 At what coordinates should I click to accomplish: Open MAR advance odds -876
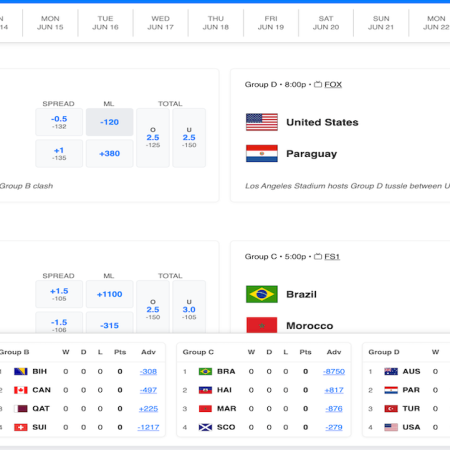[x=334, y=409]
